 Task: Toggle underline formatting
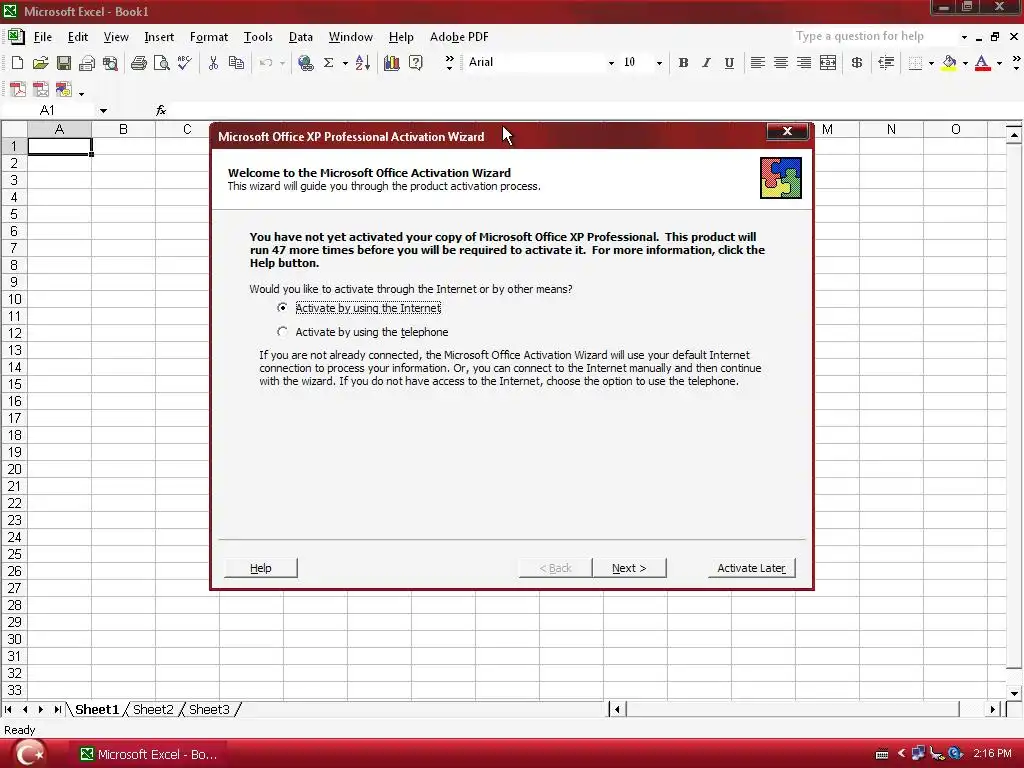coord(729,63)
